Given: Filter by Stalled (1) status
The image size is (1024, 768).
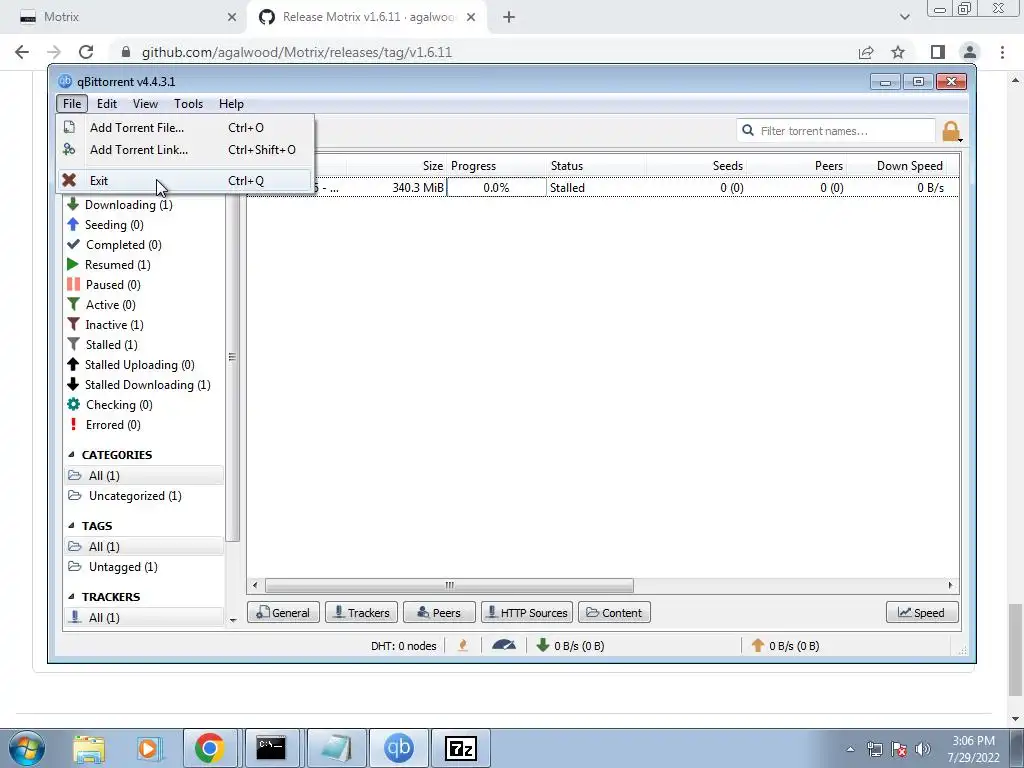Looking at the screenshot, I should click(111, 345).
